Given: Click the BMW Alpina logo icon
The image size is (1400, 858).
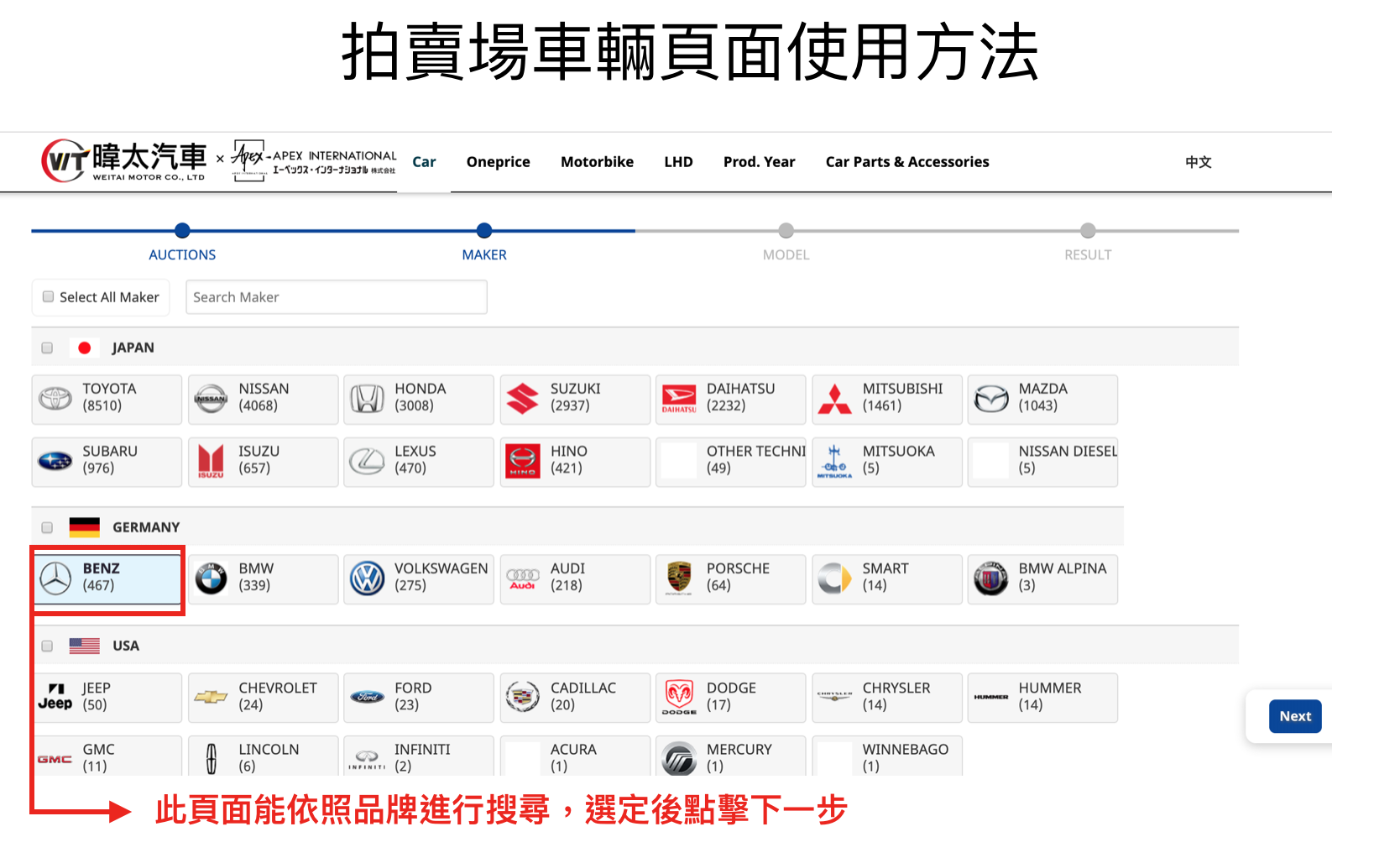Looking at the screenshot, I should 991,578.
